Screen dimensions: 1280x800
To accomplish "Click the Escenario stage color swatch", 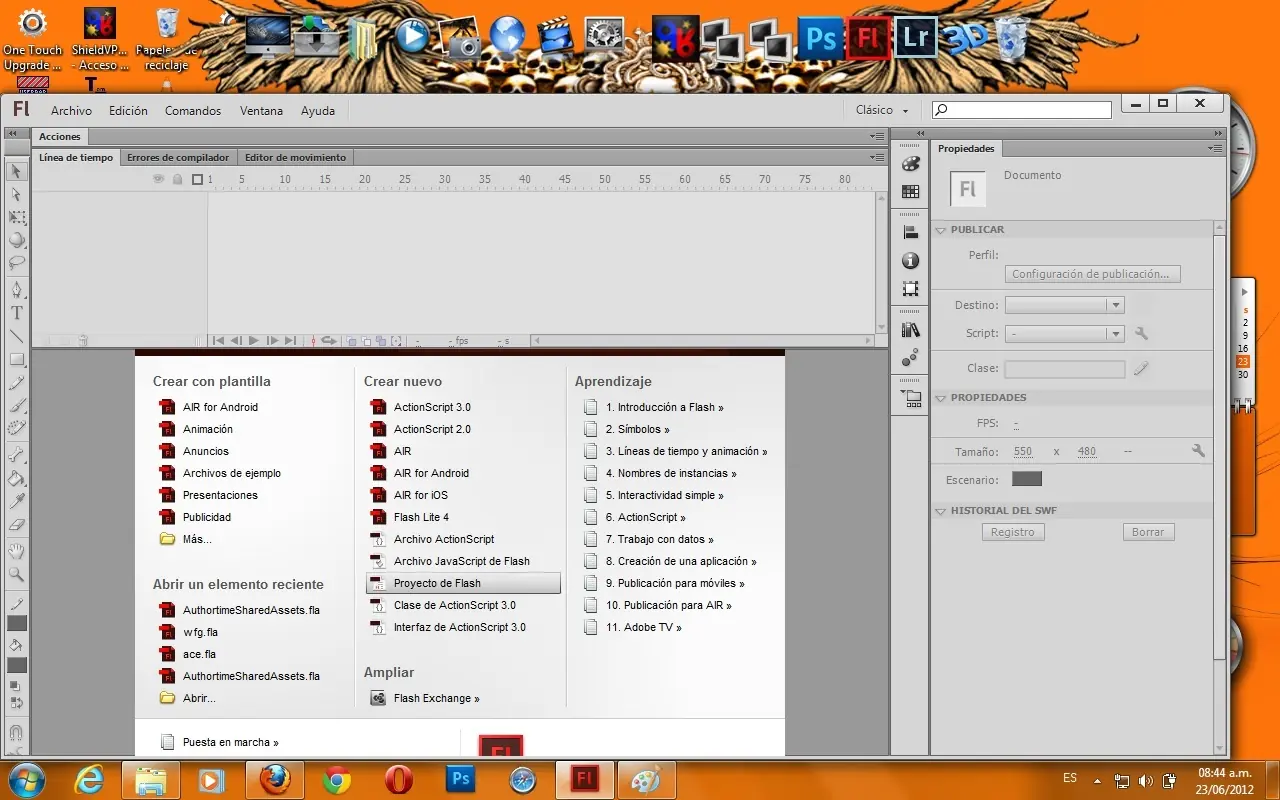I will pyautogui.click(x=1027, y=480).
